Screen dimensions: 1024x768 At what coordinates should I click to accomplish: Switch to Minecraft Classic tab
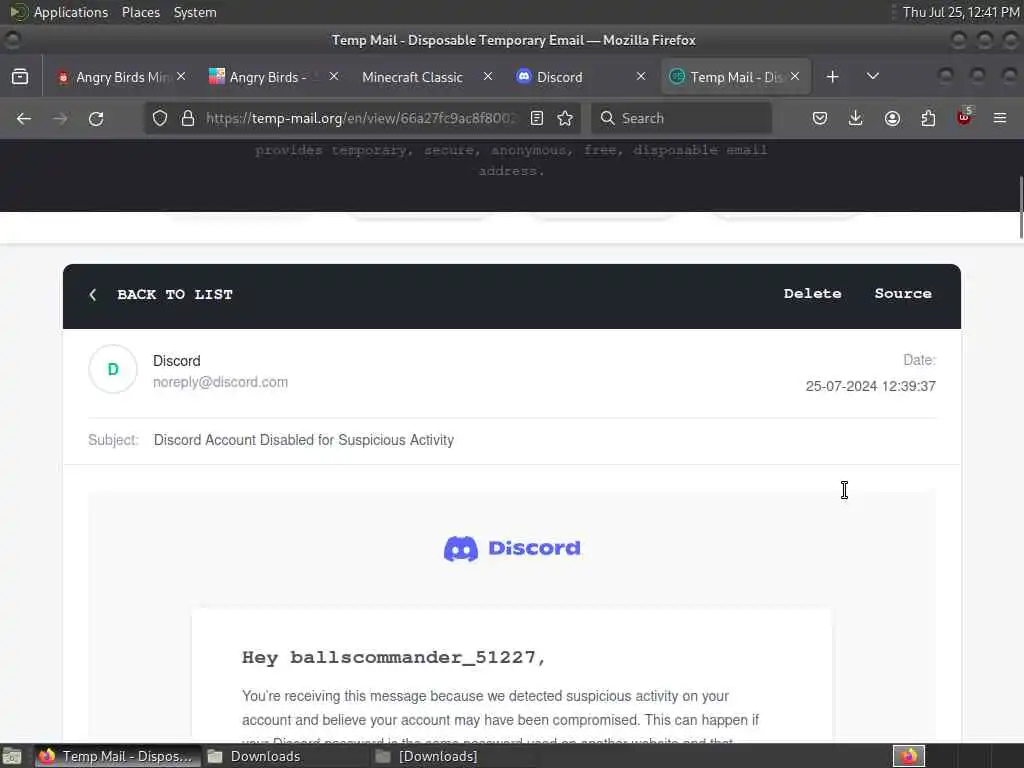pos(412,77)
